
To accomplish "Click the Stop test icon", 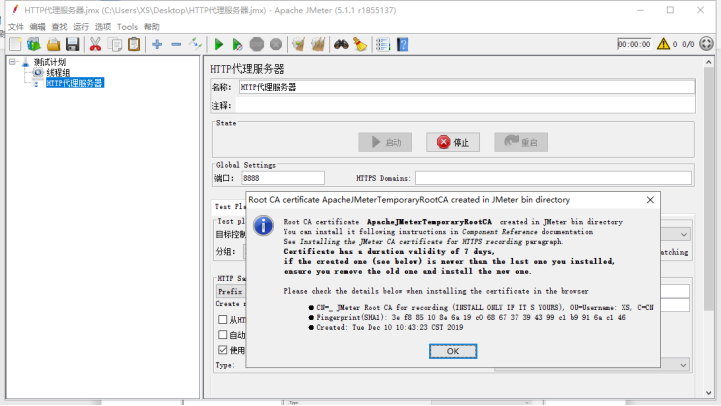I will click(x=257, y=44).
